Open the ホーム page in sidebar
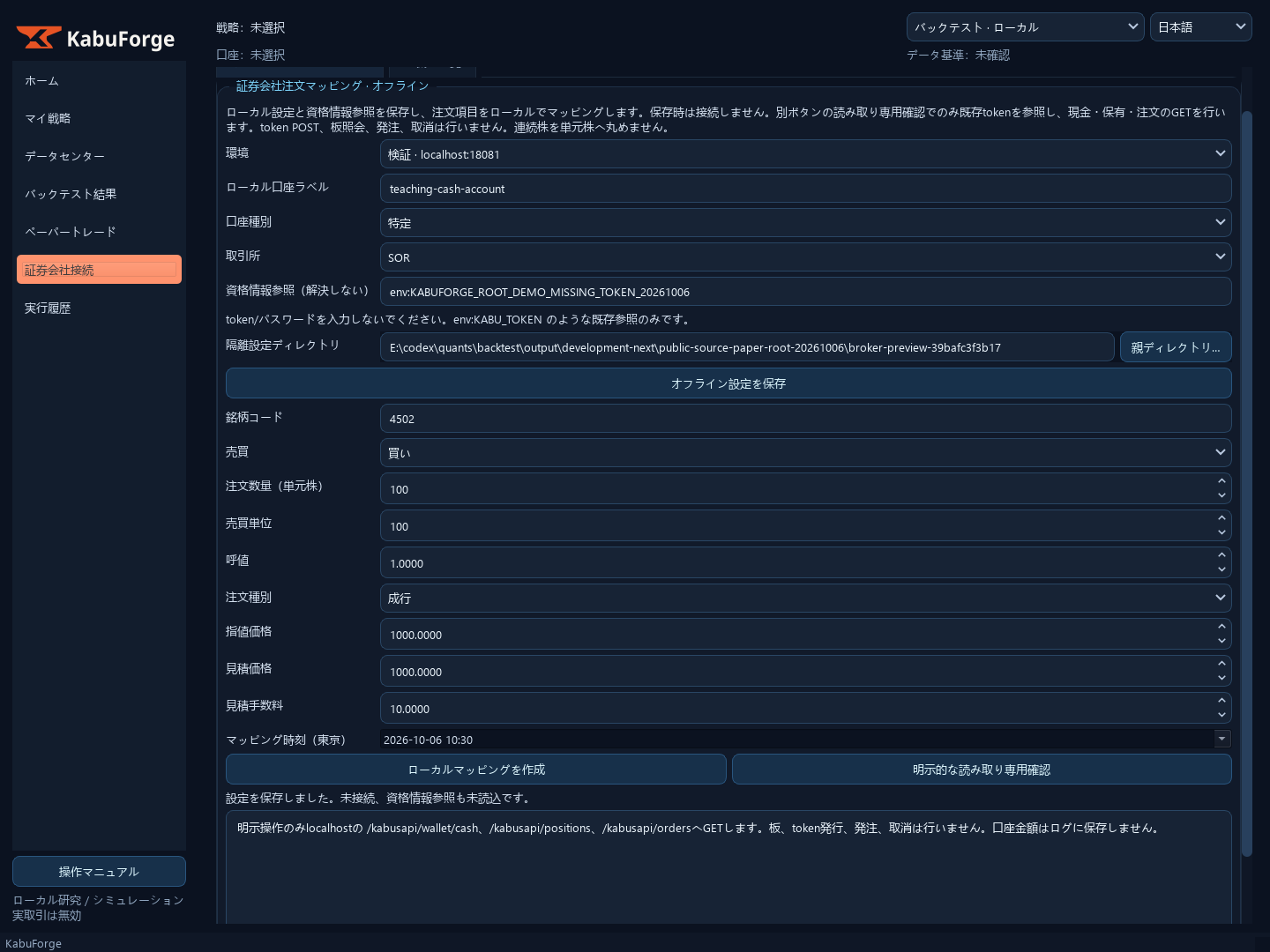Viewport: 1270px width, 952px height. click(x=99, y=81)
